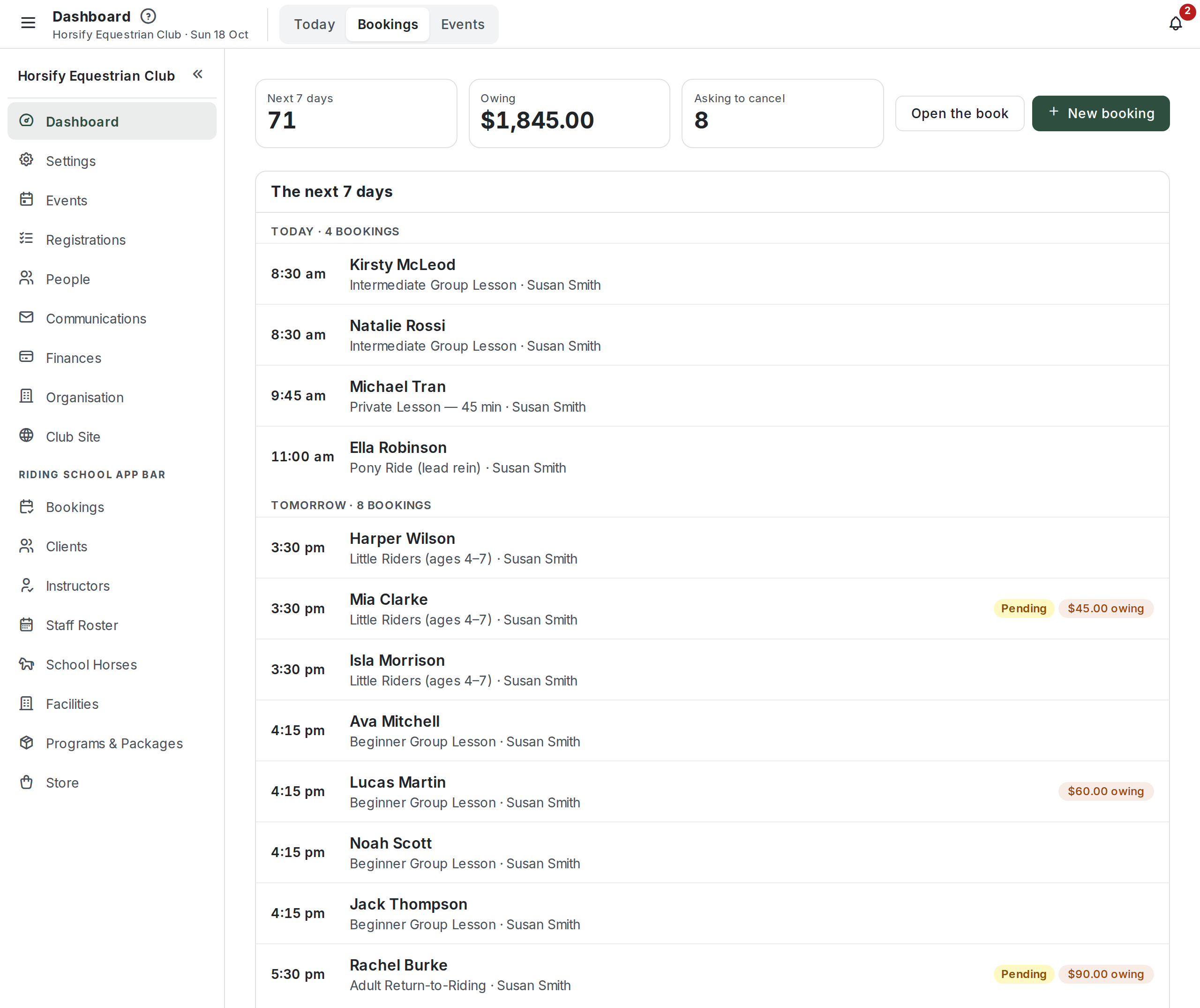Open Rachel Burke's Adult Return-to-Riding booking
1200x1008 pixels.
pyautogui.click(x=712, y=975)
